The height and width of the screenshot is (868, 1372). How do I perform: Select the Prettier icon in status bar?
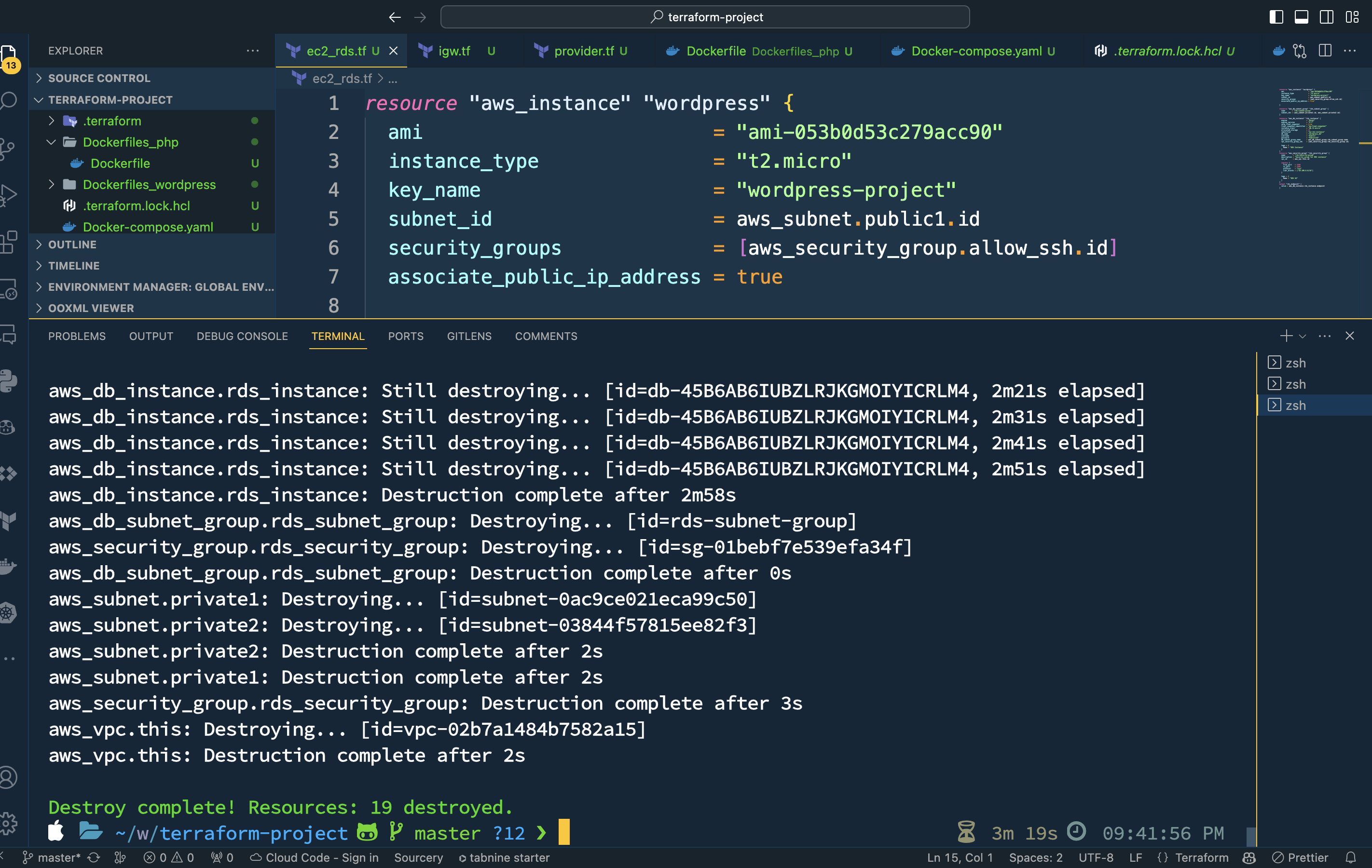pyautogui.click(x=1308, y=856)
